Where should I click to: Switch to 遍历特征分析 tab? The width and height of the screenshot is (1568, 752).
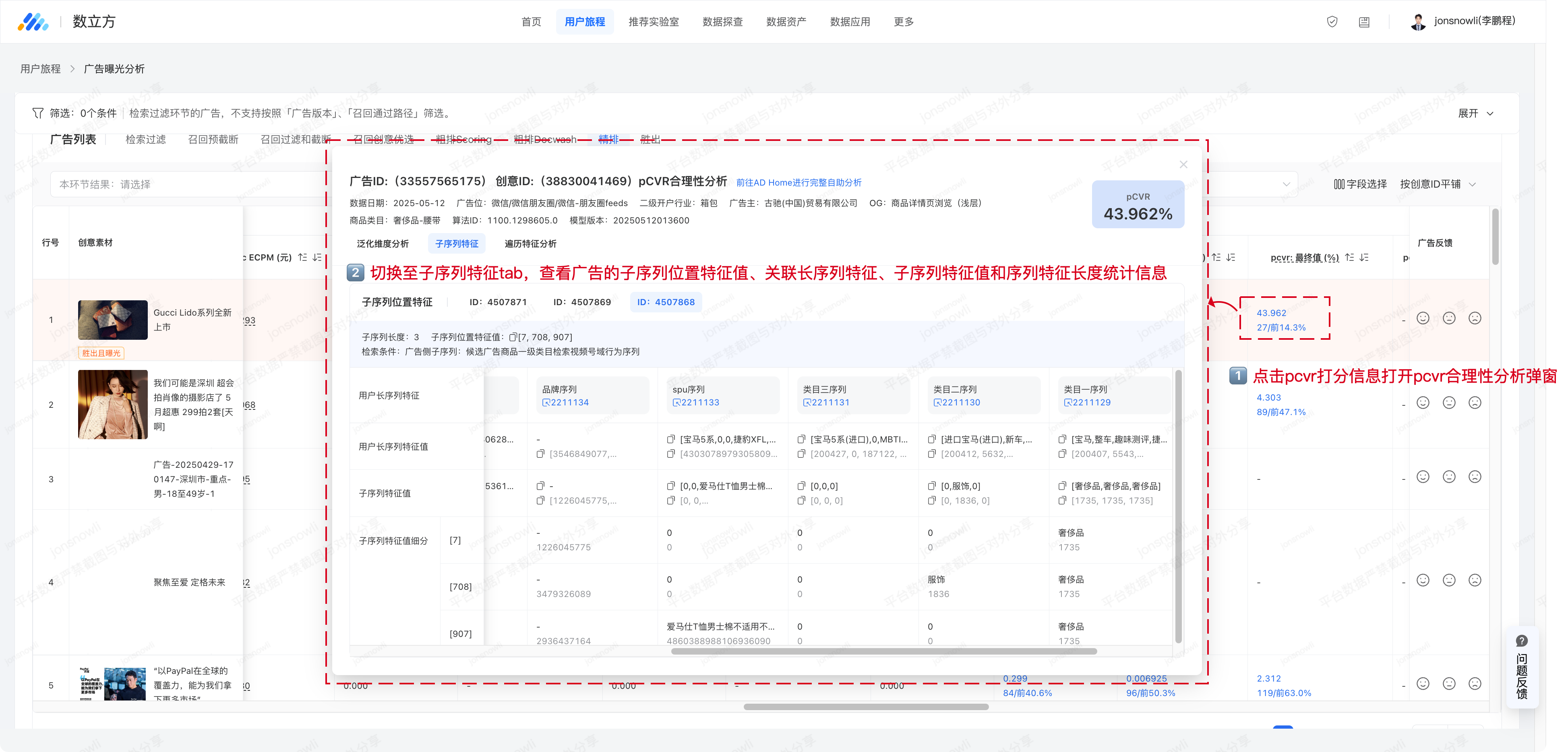(530, 244)
